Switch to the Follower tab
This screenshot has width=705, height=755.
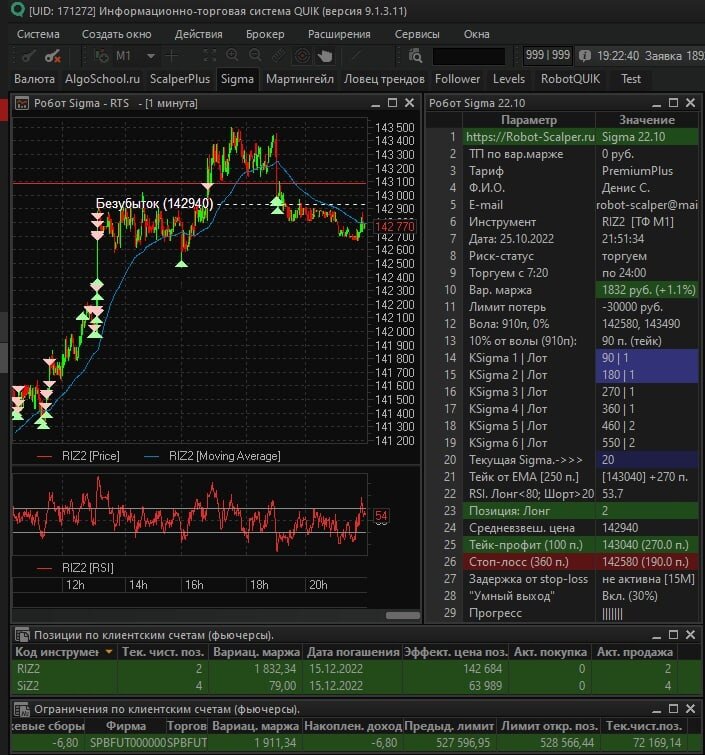(x=457, y=79)
